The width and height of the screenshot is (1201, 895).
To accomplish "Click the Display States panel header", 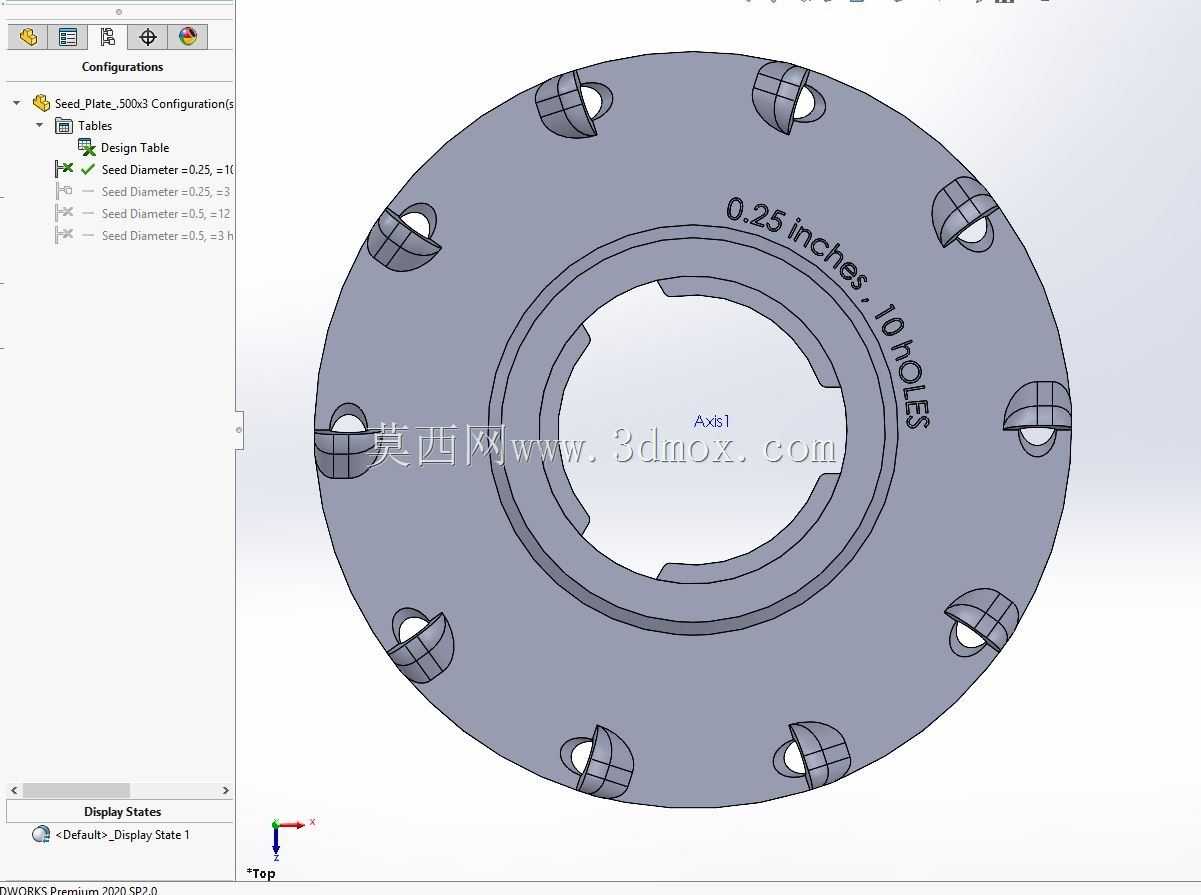I will (x=122, y=812).
